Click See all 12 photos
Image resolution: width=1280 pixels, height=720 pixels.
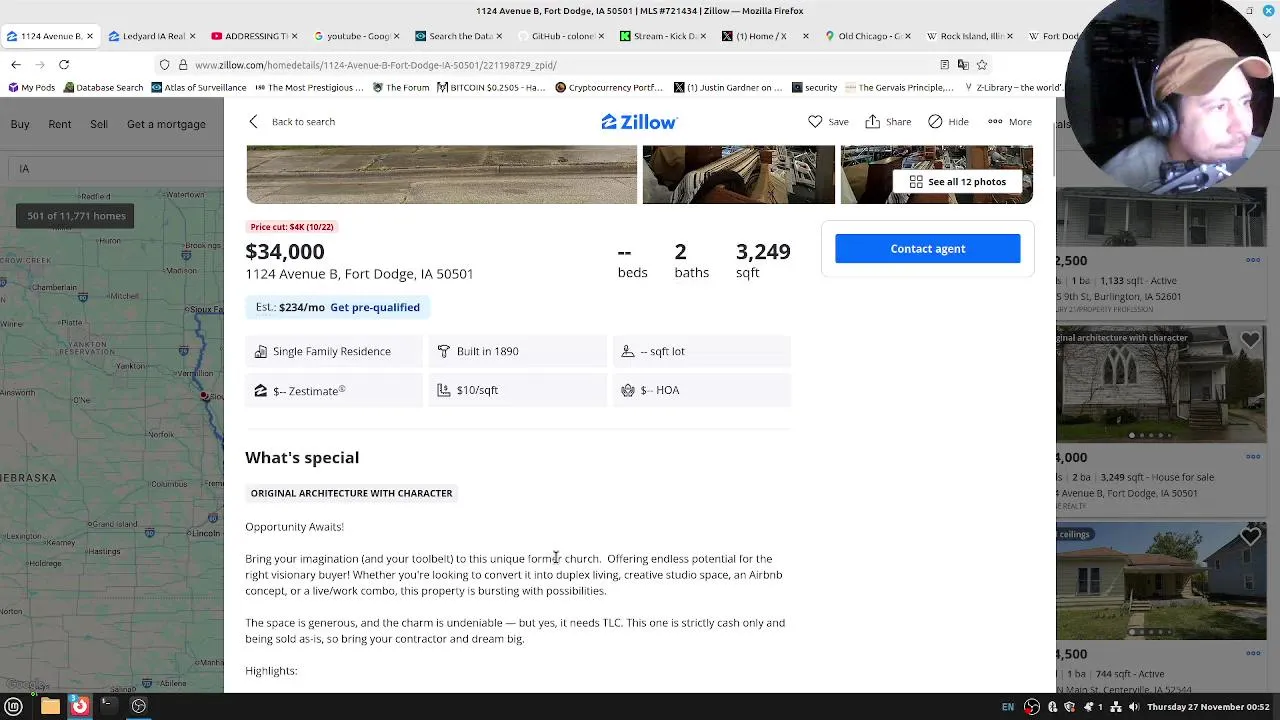(957, 182)
